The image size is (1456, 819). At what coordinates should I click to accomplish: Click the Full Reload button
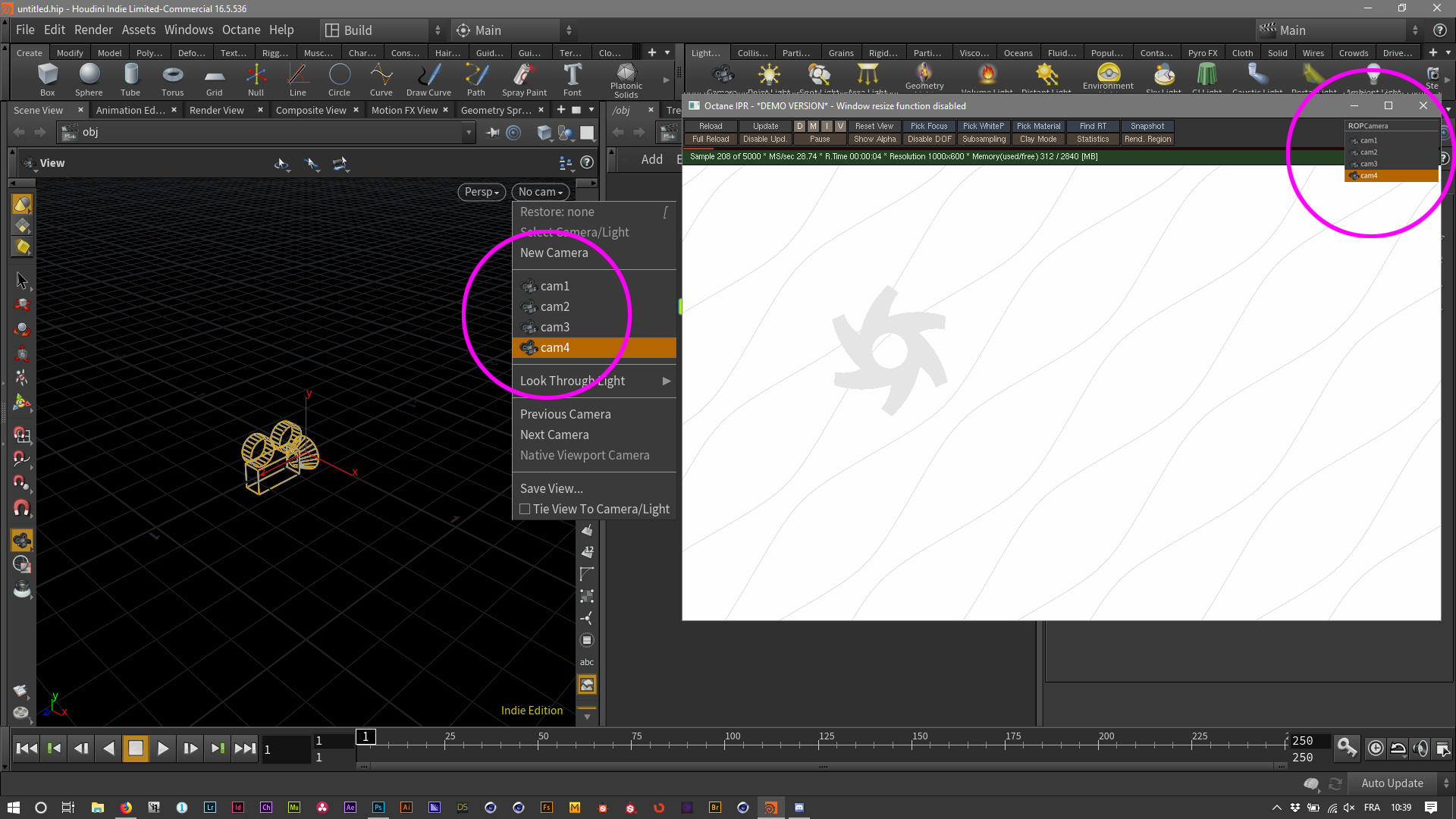(x=710, y=139)
